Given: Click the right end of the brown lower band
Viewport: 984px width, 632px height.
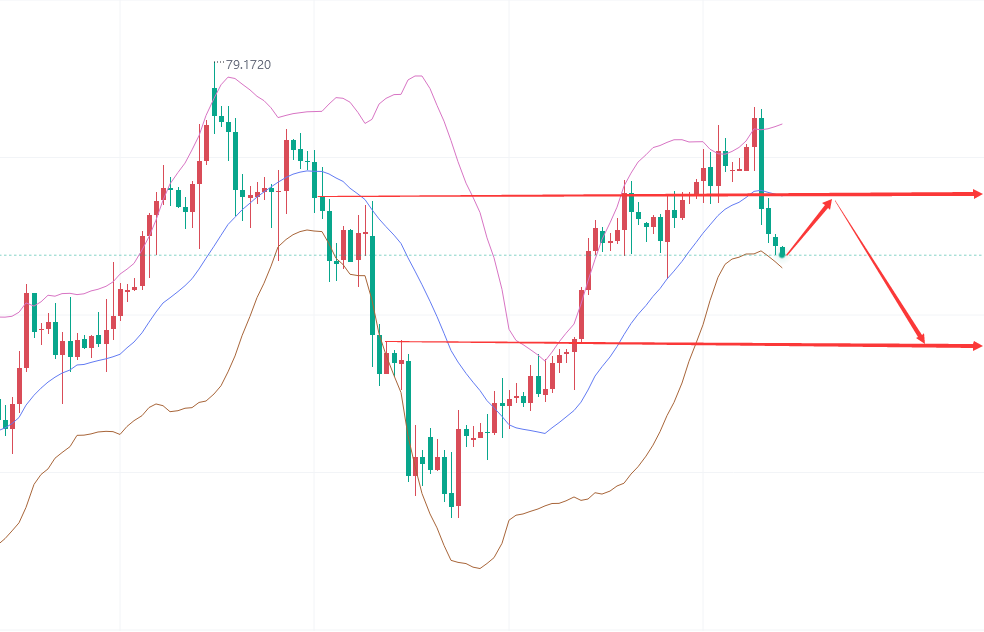Looking at the screenshot, I should pyautogui.click(x=781, y=266).
